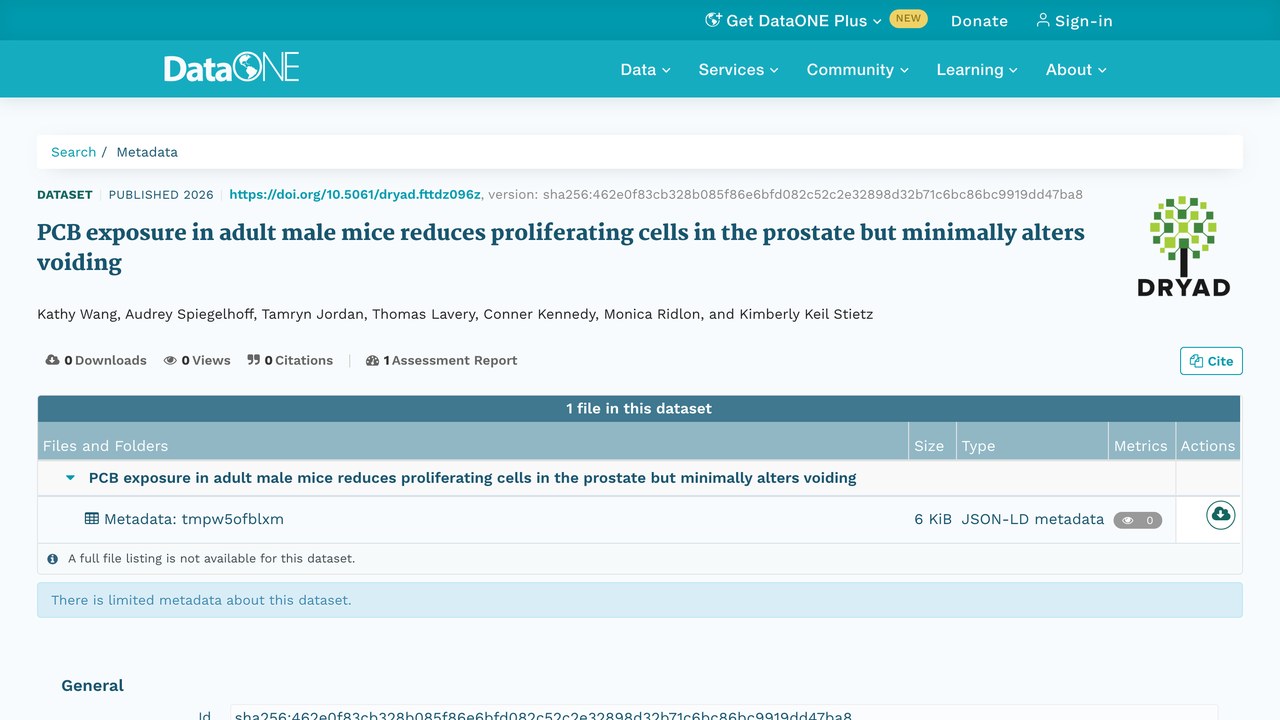Click the Sign-in link
This screenshot has height=720, width=1280.
point(1074,20)
